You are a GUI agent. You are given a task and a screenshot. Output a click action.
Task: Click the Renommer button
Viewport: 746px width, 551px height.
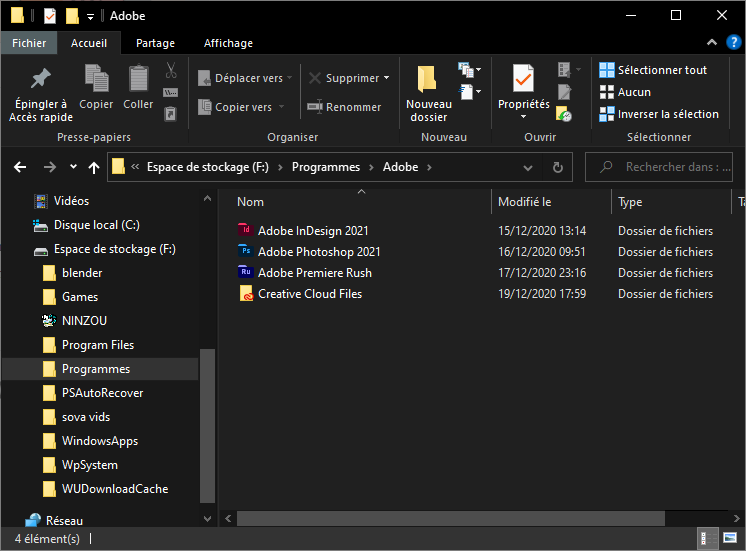click(344, 107)
